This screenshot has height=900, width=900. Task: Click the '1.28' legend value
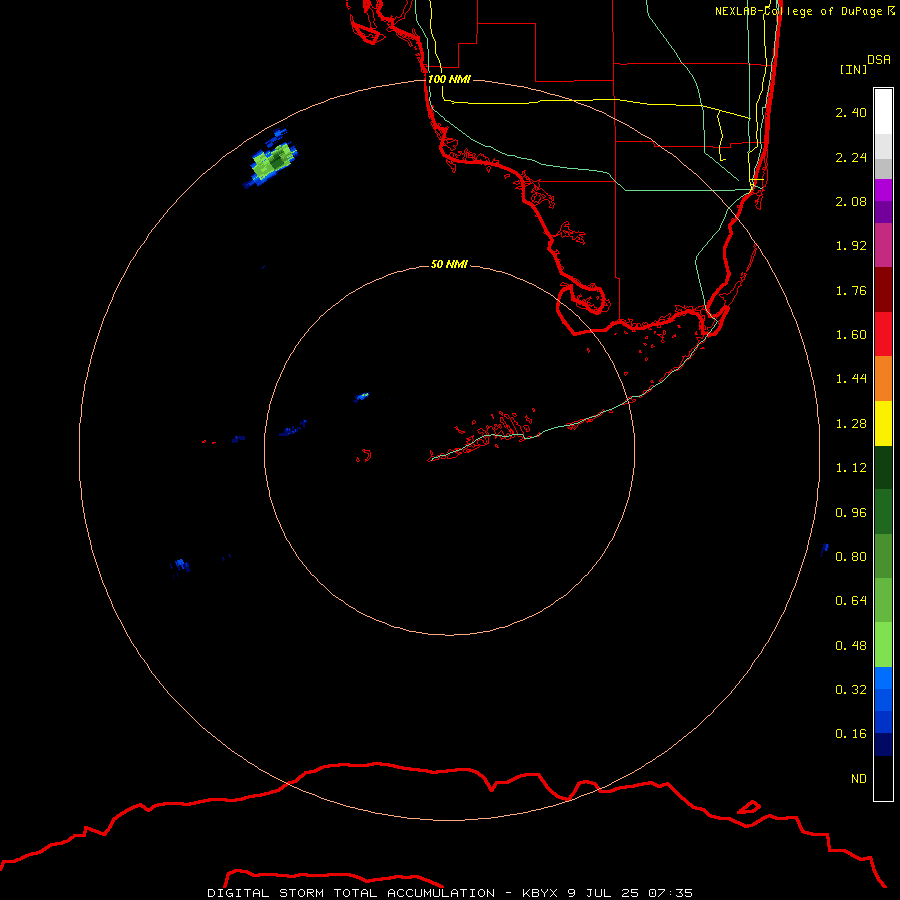(851, 424)
